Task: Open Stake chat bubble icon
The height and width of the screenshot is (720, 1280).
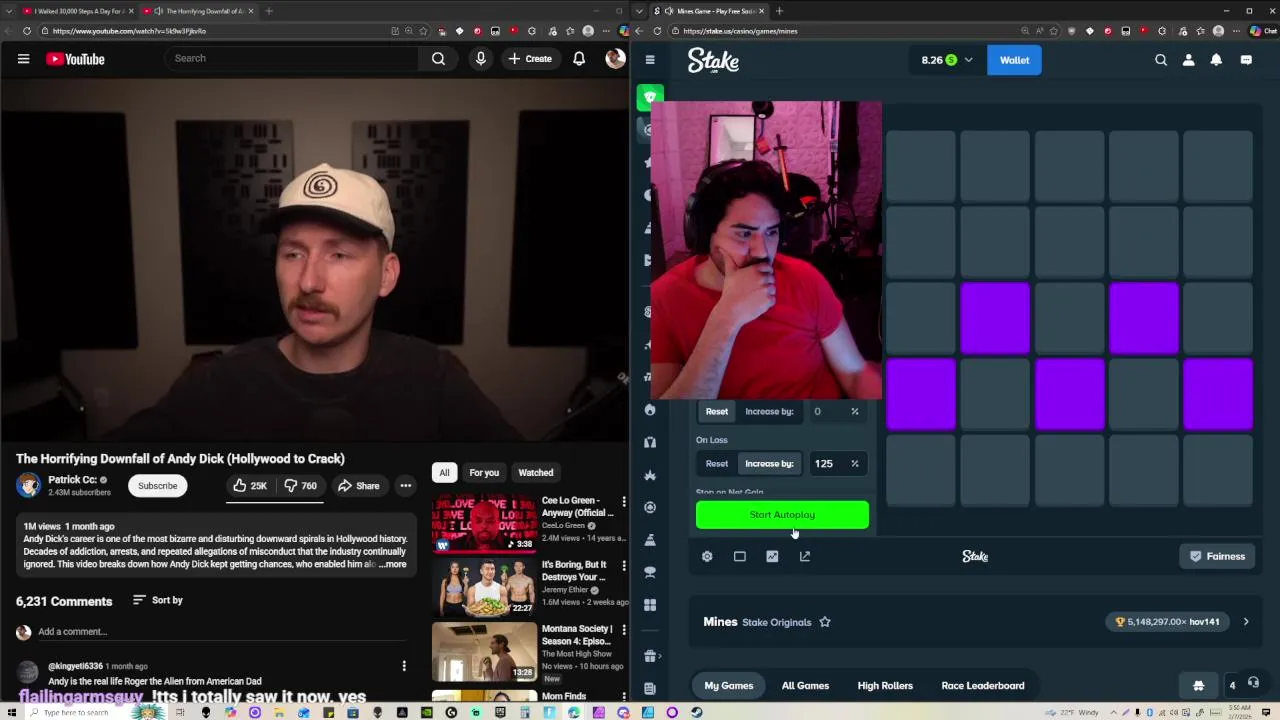Action: pyautogui.click(x=1246, y=60)
